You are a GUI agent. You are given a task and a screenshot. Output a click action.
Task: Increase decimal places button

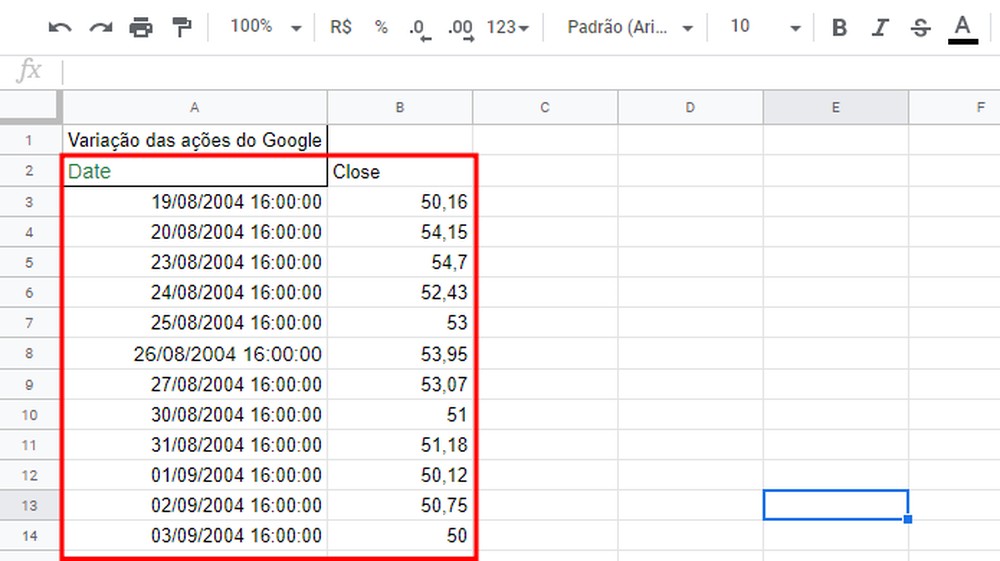pyautogui.click(x=460, y=29)
